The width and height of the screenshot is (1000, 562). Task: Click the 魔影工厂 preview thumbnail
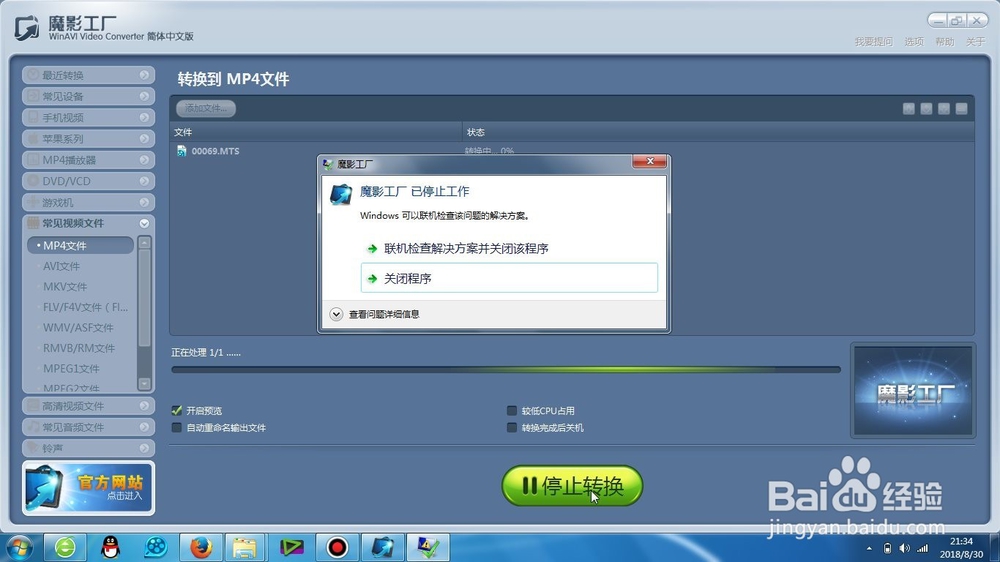pos(913,391)
